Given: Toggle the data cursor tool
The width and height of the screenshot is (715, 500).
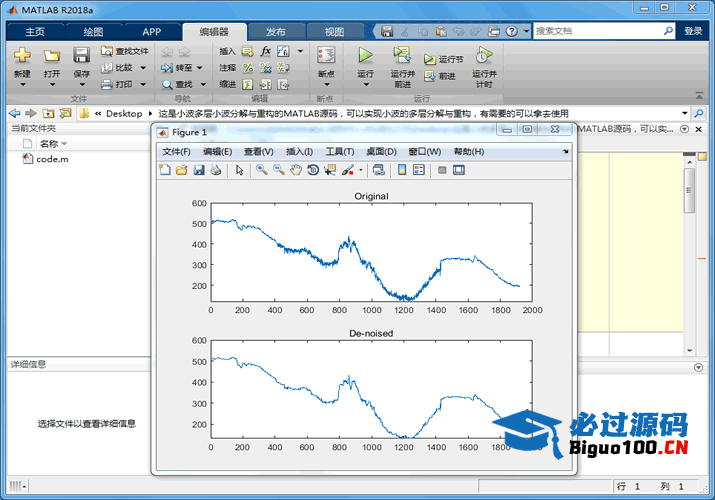Looking at the screenshot, I should coord(330,170).
